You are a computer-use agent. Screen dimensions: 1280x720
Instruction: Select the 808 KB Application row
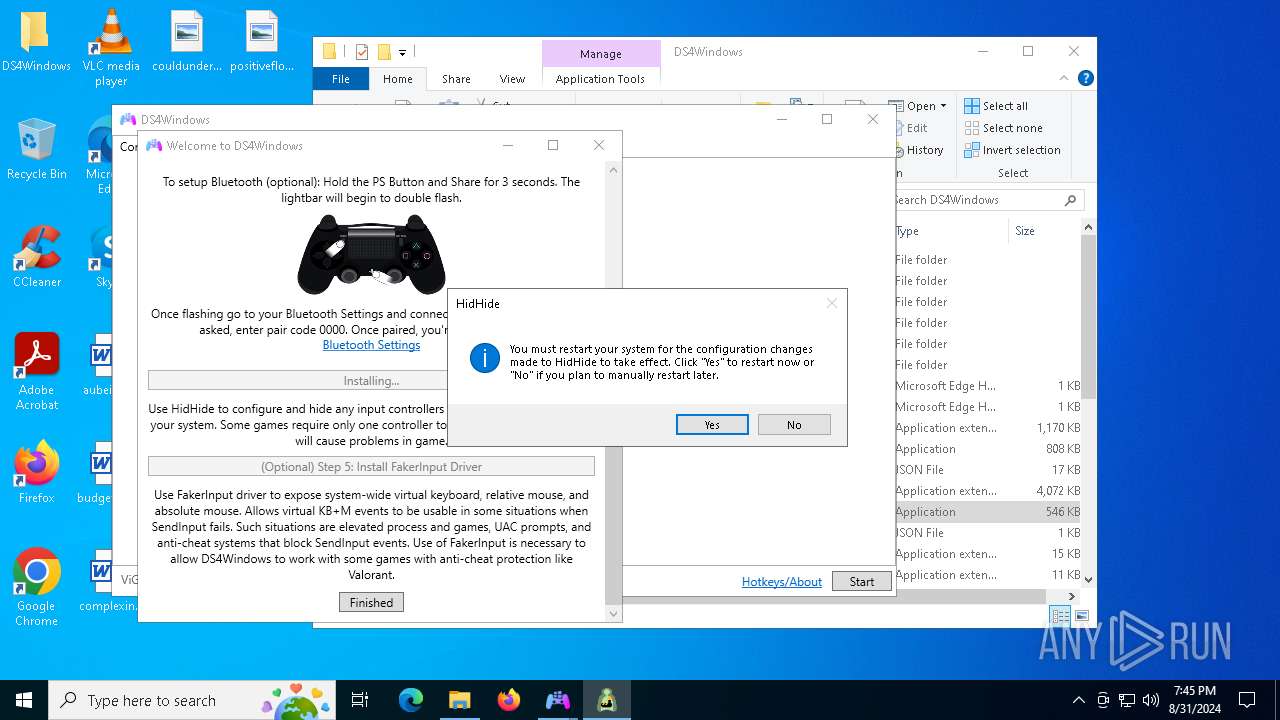986,449
